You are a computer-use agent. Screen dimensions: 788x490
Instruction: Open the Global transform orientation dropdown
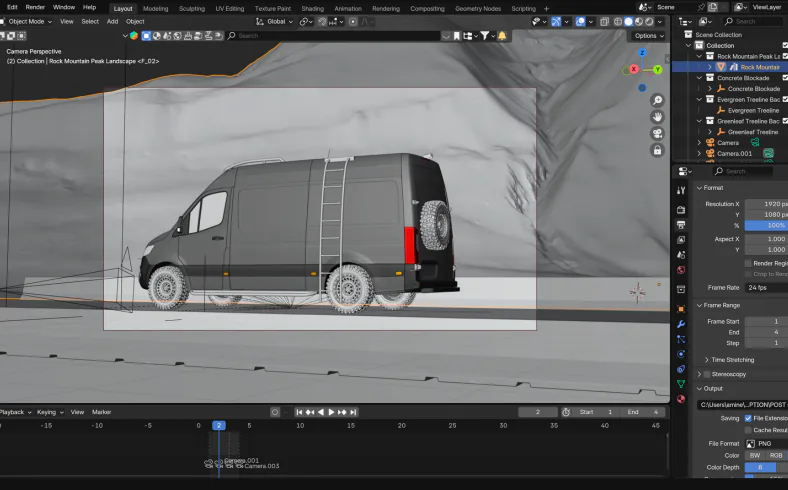tap(274, 22)
